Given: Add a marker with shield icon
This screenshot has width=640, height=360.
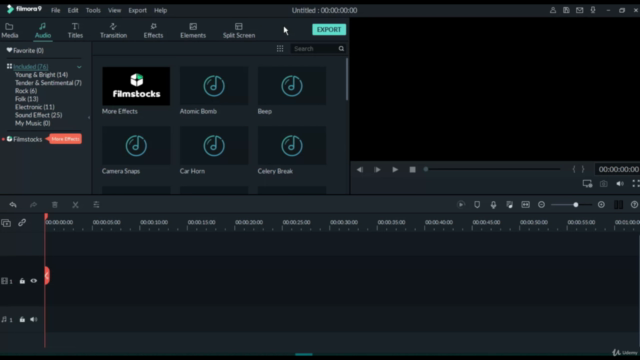Looking at the screenshot, I should 477,204.
